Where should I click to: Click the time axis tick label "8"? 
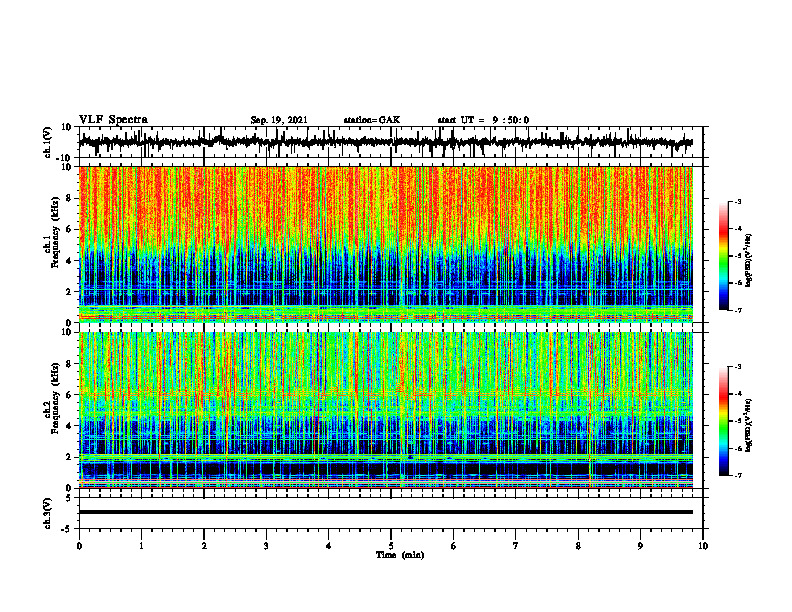tap(578, 546)
